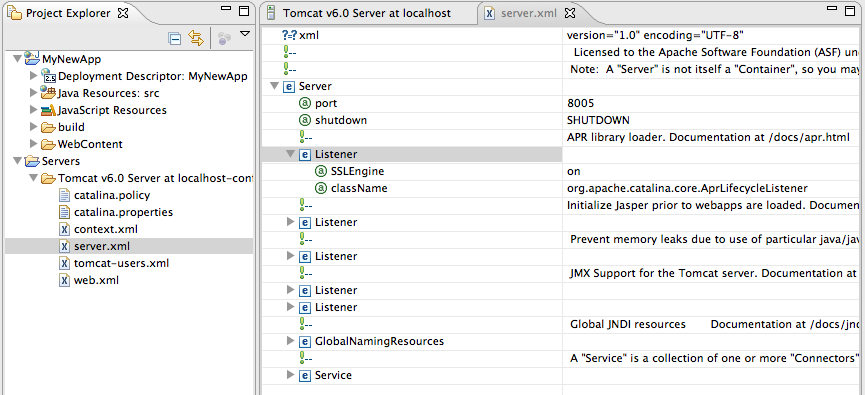Expand the GlobalNamingResources element
Viewport: 865px width, 395px height.
click(291, 341)
